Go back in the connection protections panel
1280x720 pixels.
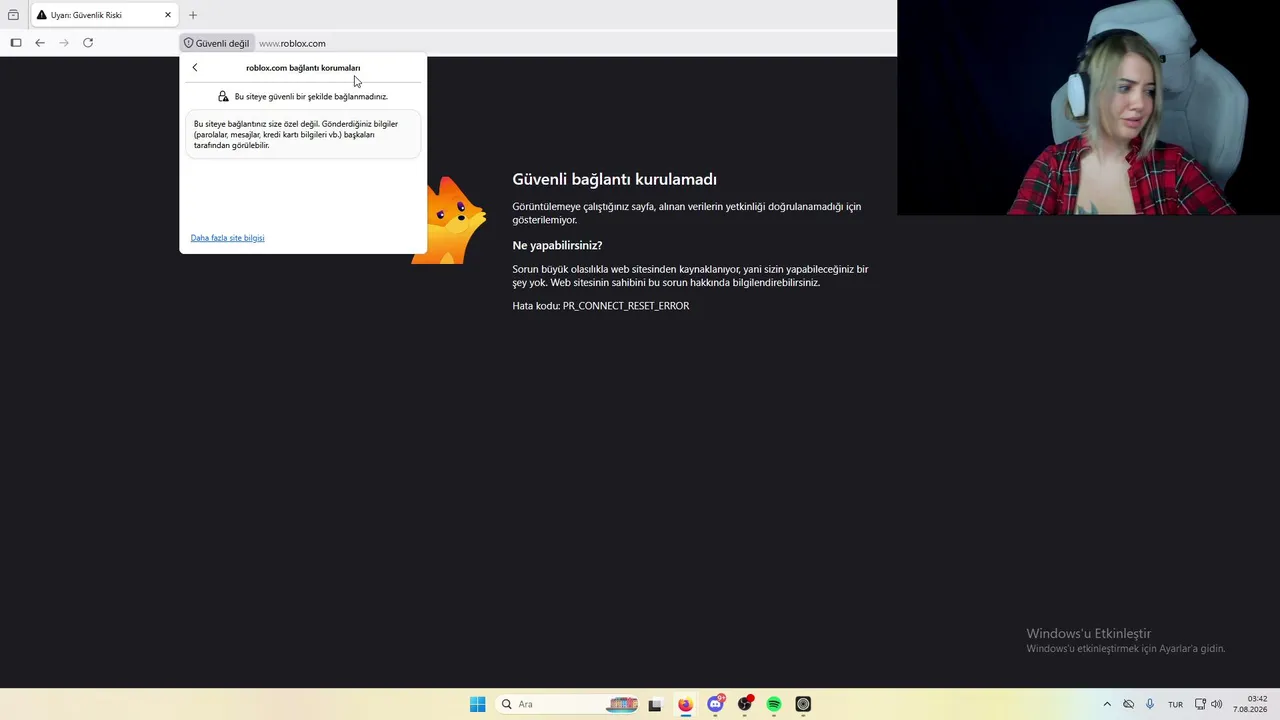pyautogui.click(x=195, y=68)
